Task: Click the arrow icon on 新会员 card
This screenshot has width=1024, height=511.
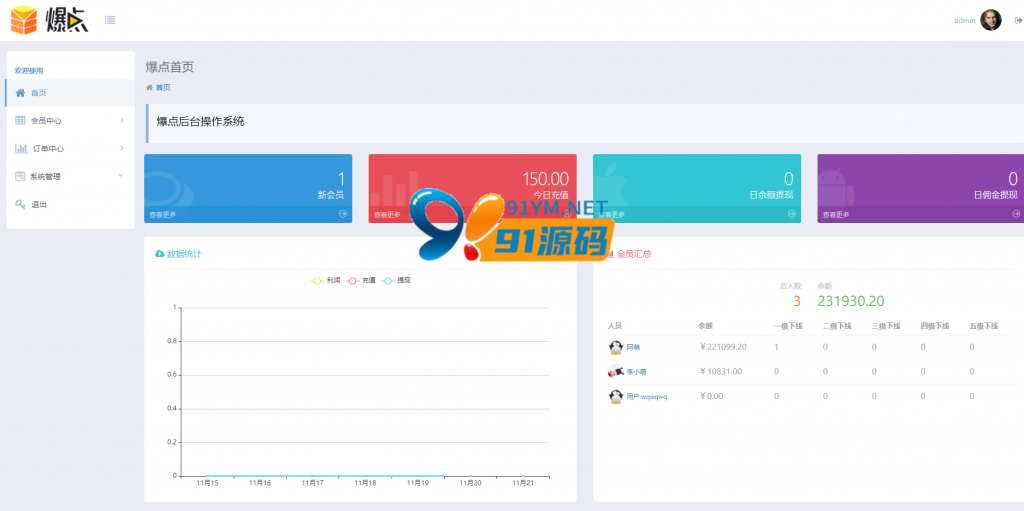Action: coord(343,214)
